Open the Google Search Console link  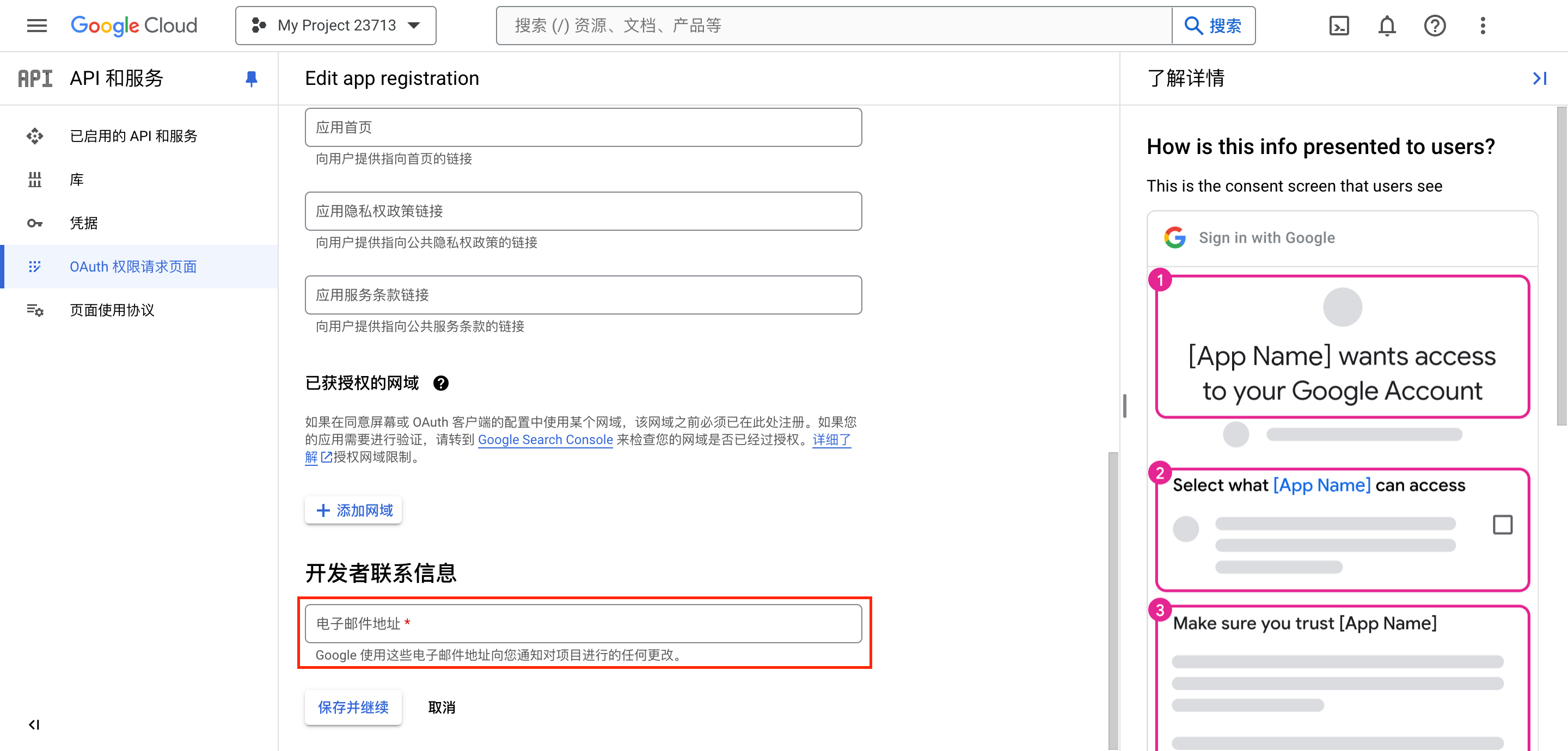[x=546, y=439]
